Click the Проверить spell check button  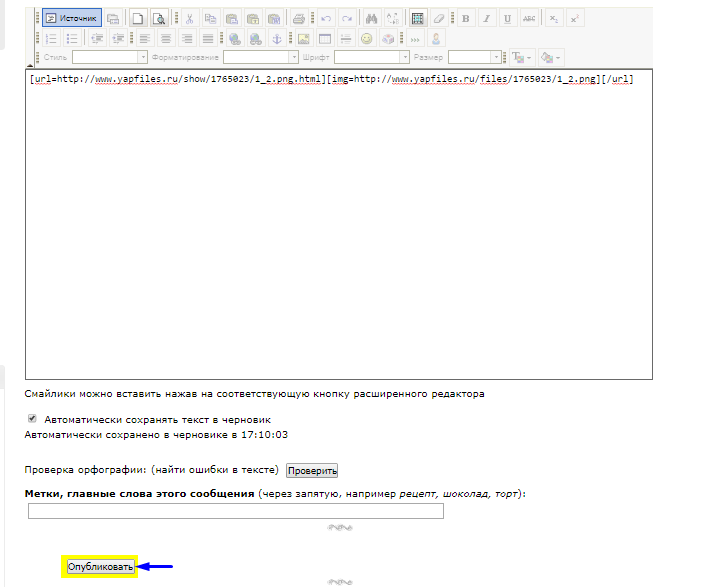pyautogui.click(x=312, y=470)
